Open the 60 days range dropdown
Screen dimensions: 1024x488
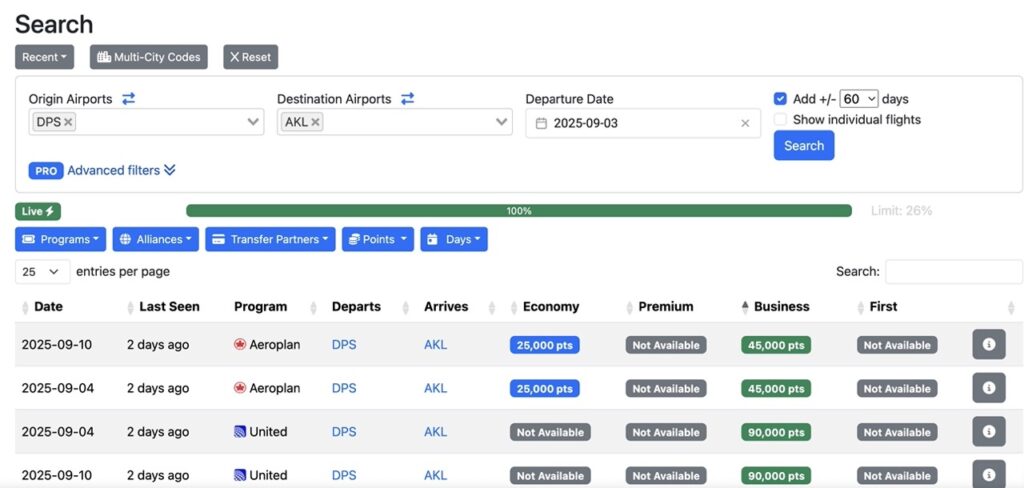pyautogui.click(x=858, y=99)
